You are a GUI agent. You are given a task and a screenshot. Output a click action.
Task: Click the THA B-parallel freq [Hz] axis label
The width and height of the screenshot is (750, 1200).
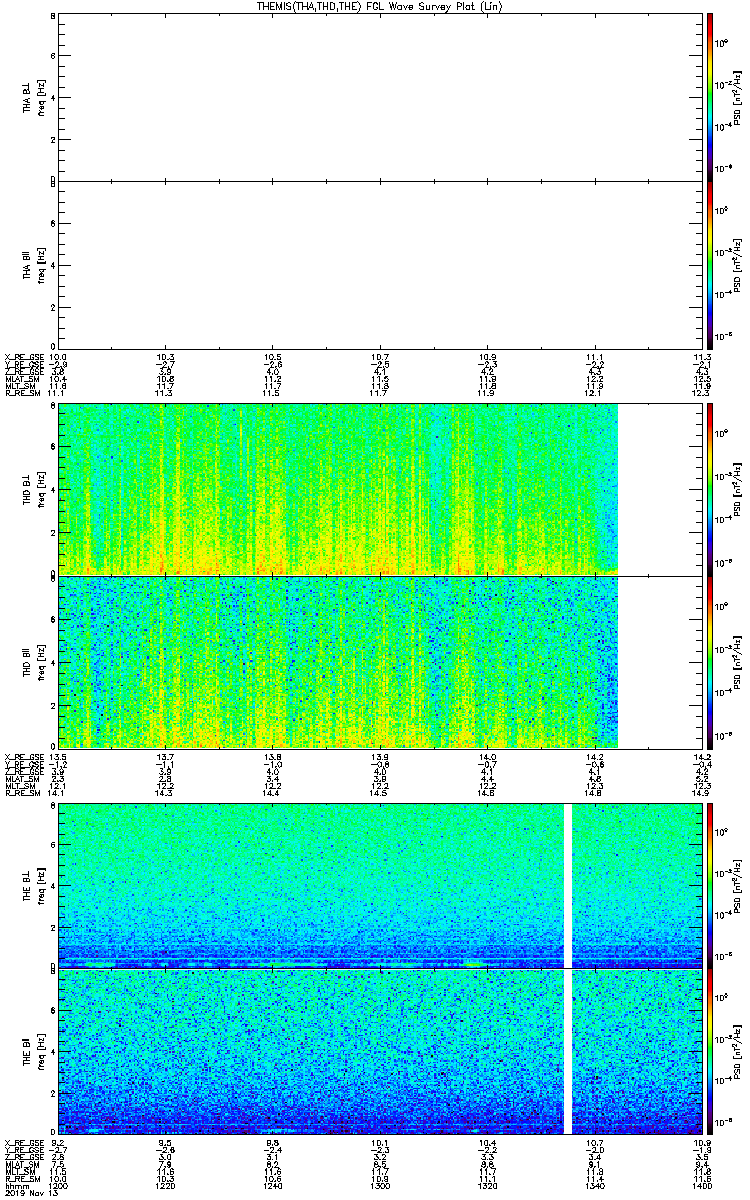point(41,264)
